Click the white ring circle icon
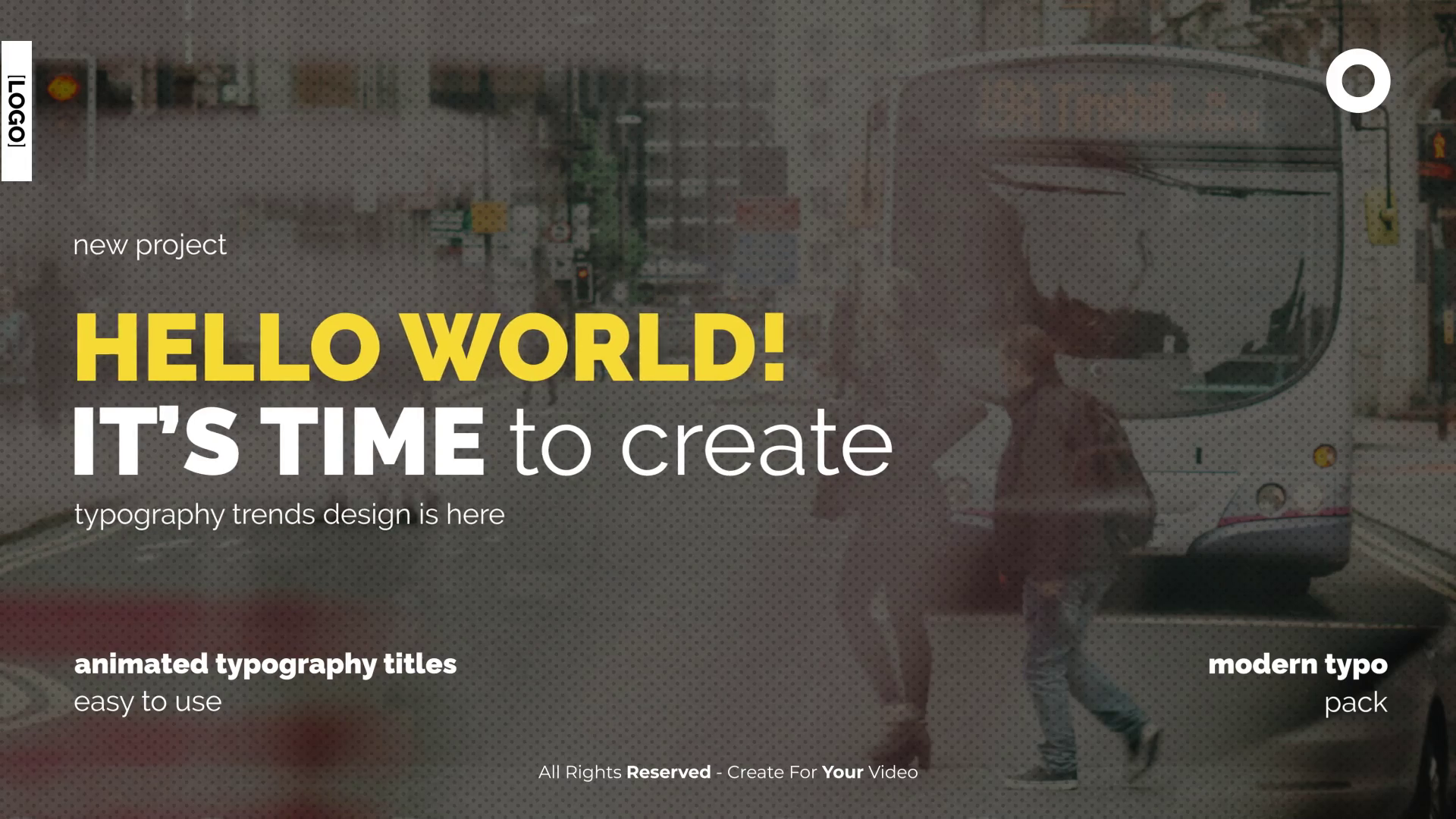 (x=1357, y=81)
